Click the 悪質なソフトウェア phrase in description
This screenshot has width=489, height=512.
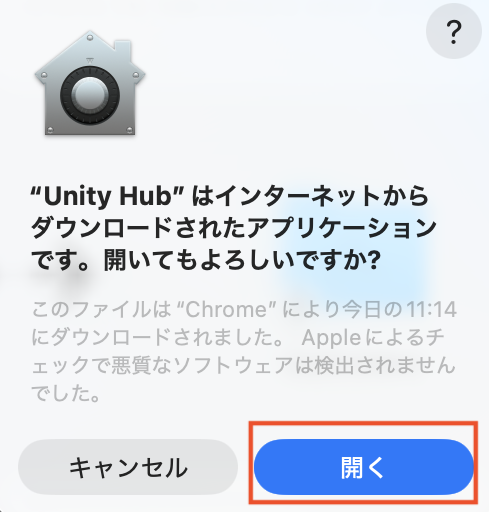tap(202, 365)
